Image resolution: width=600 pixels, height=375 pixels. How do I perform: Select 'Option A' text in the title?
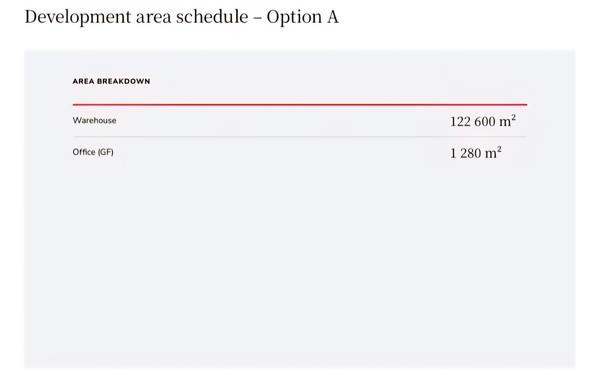click(302, 18)
